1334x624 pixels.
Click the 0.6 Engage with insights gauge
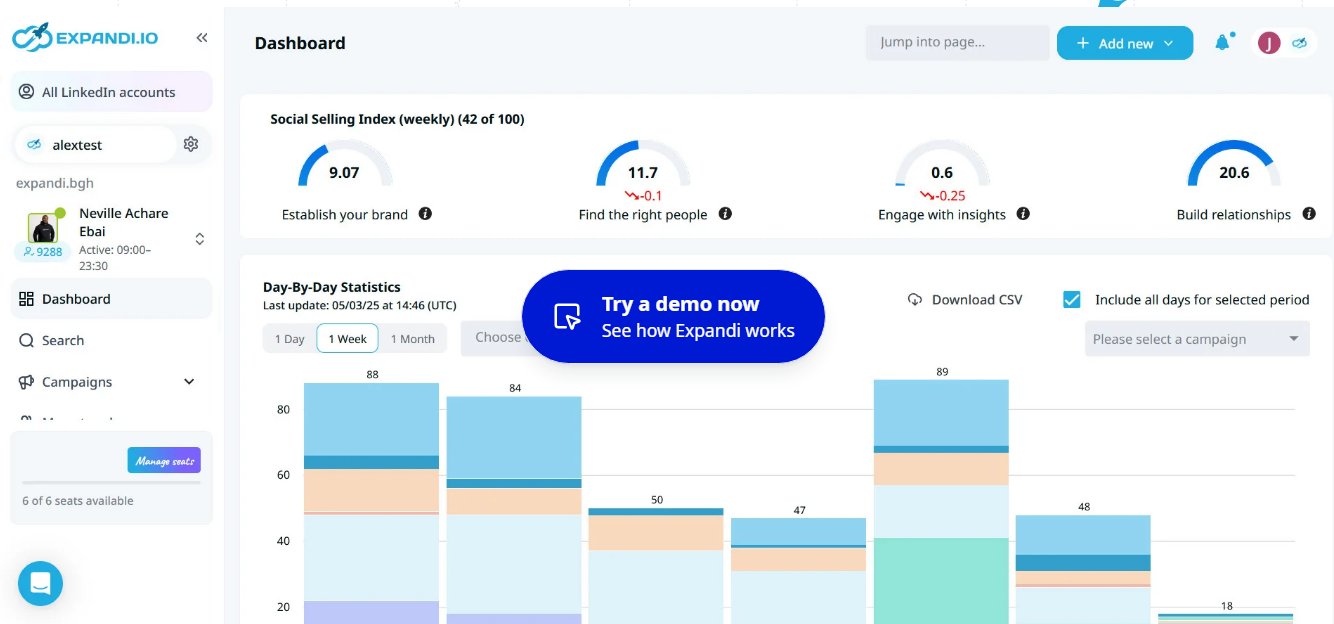tap(942, 164)
